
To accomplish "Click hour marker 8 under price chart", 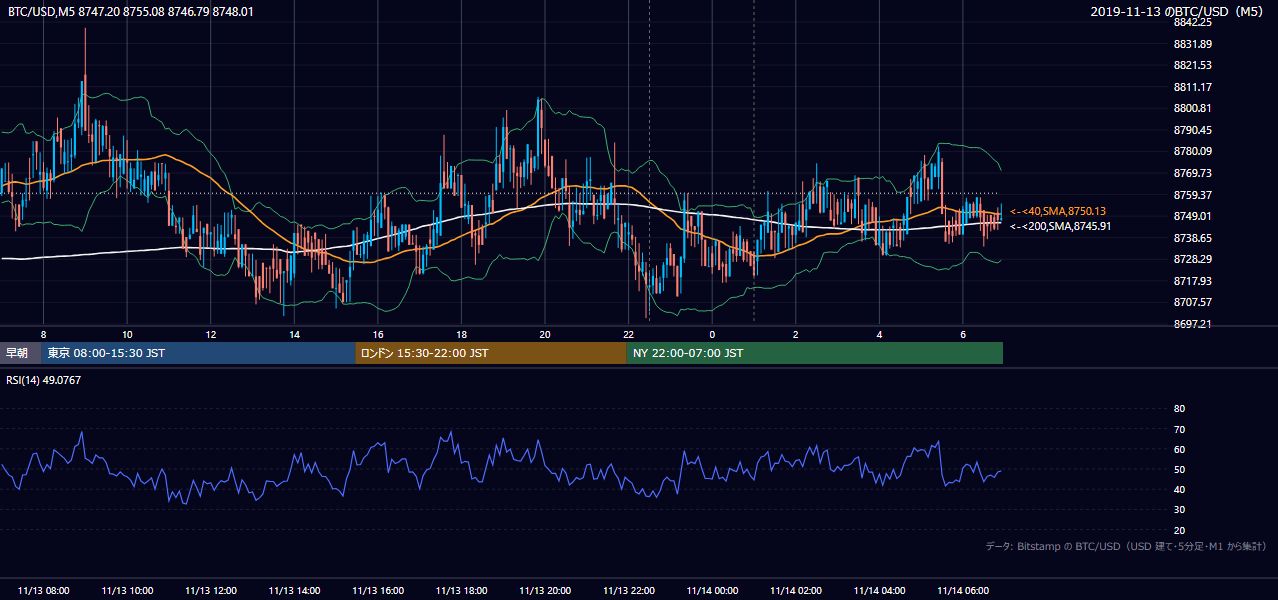I will point(43,334).
